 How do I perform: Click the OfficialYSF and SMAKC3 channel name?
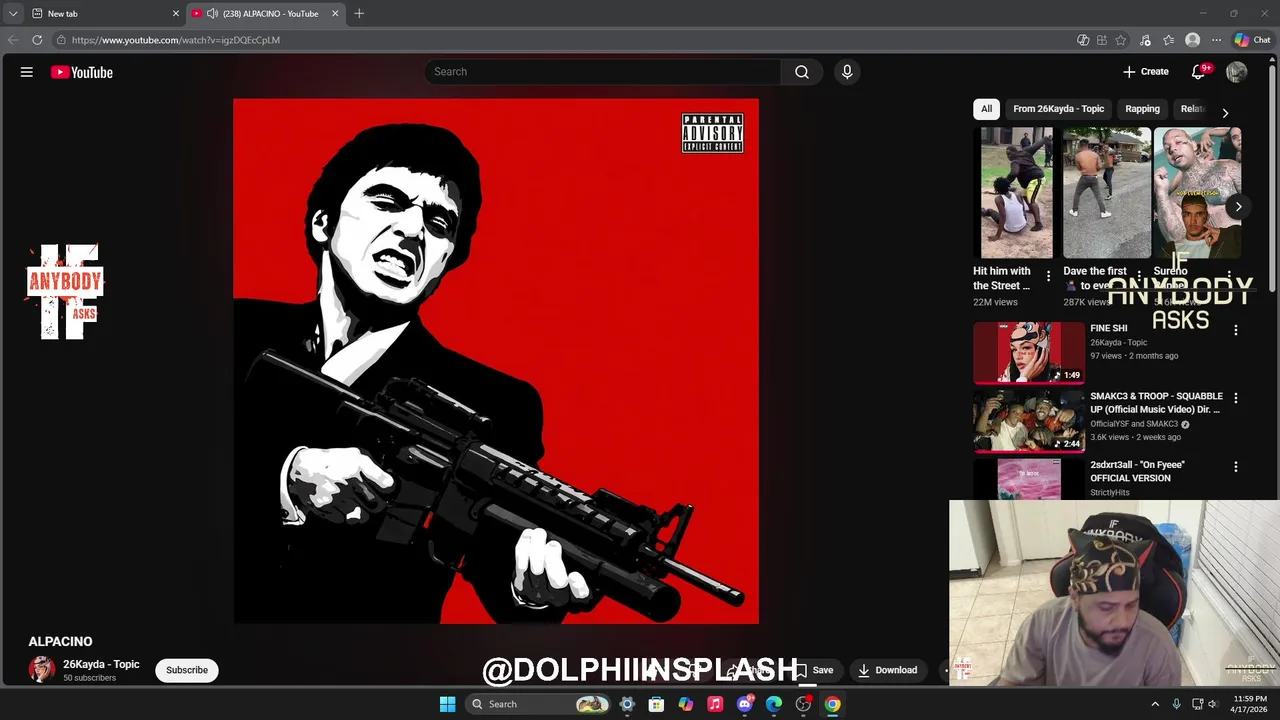(1134, 424)
